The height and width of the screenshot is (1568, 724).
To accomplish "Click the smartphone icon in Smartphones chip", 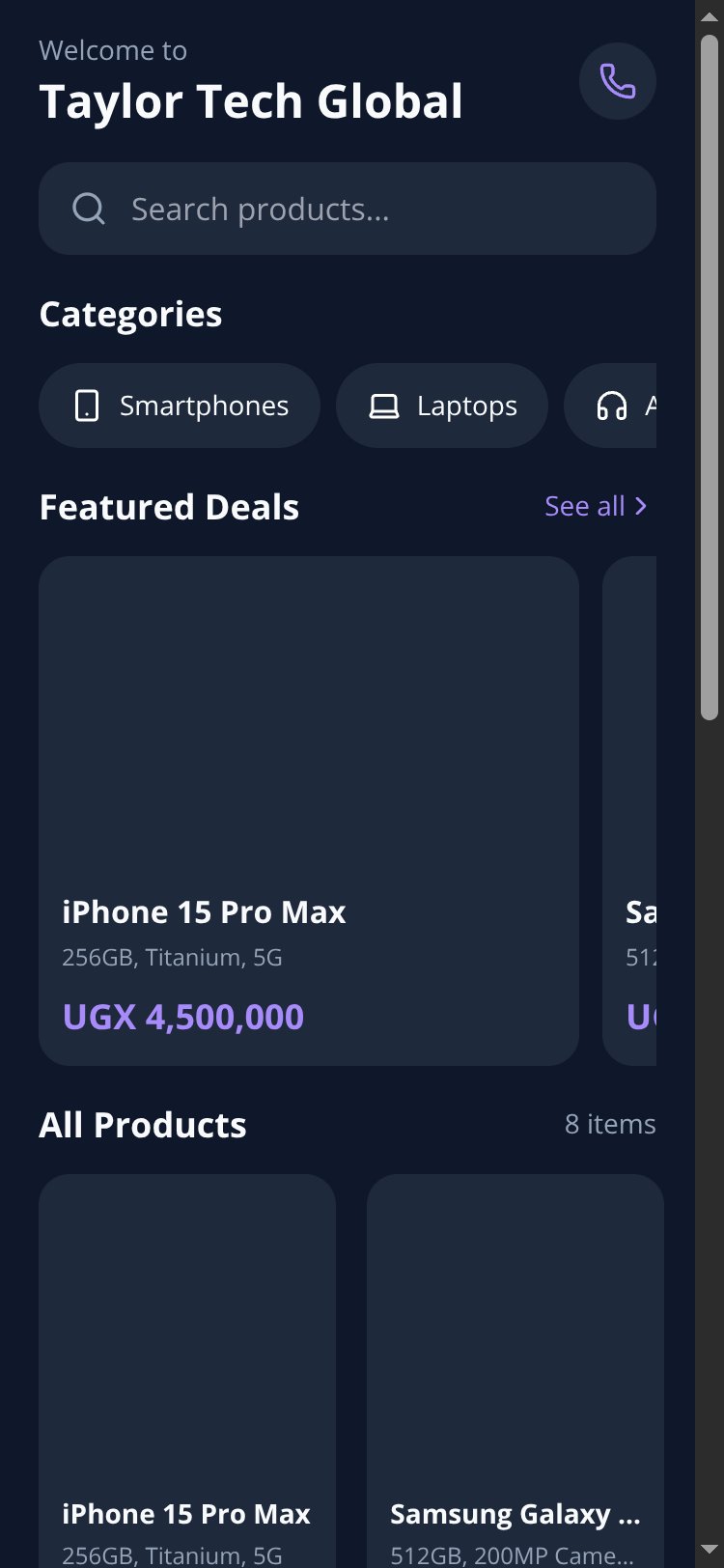I will tap(87, 406).
